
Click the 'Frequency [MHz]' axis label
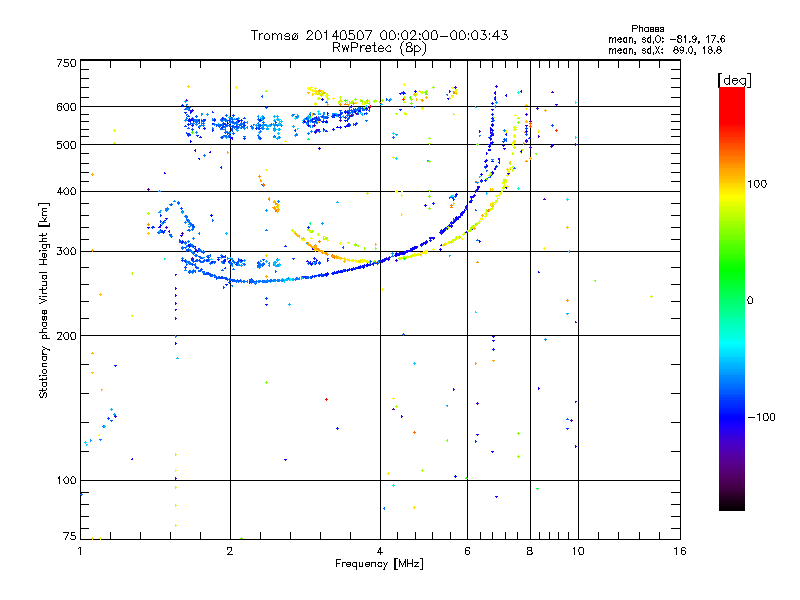click(x=379, y=564)
